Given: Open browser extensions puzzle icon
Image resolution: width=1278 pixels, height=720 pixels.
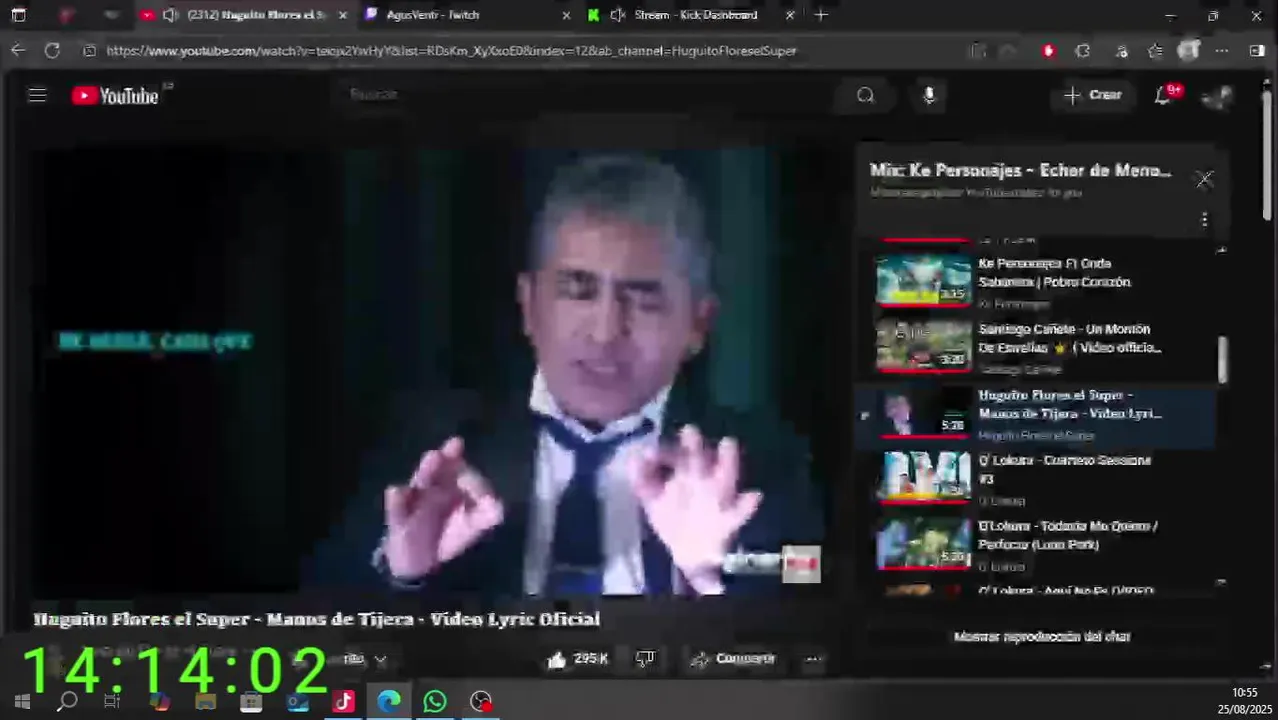Looking at the screenshot, I should 1083,50.
